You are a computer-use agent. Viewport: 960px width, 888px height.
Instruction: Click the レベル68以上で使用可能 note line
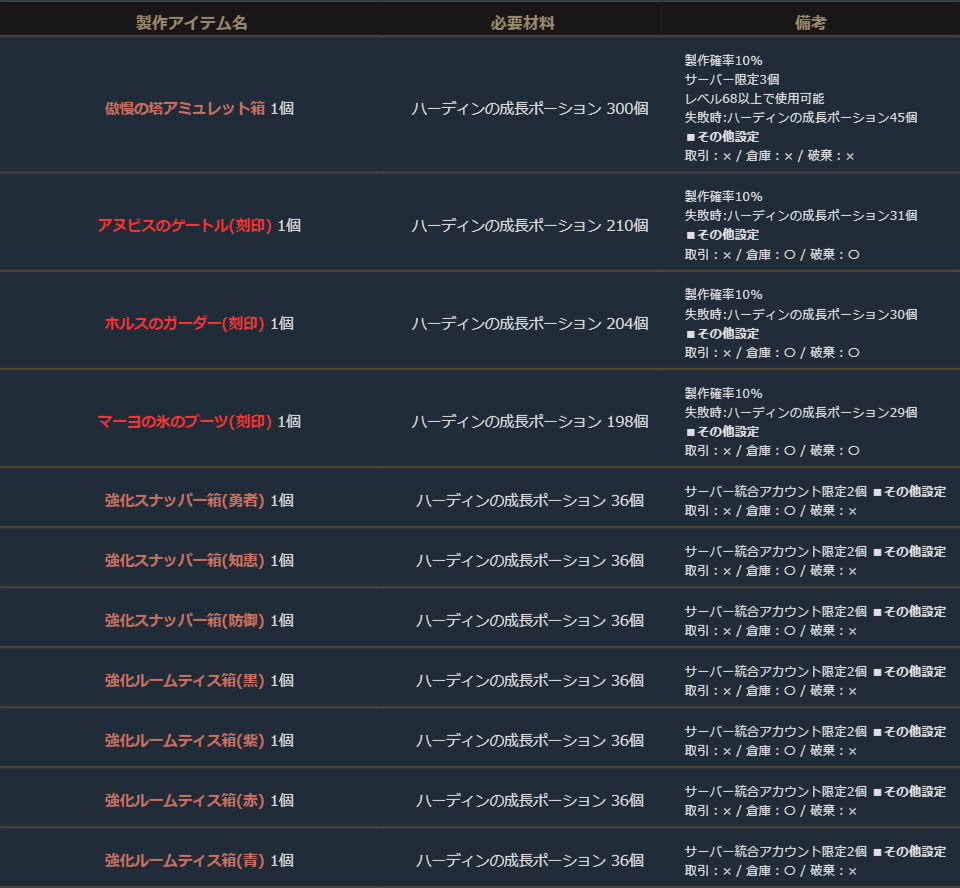click(754, 98)
